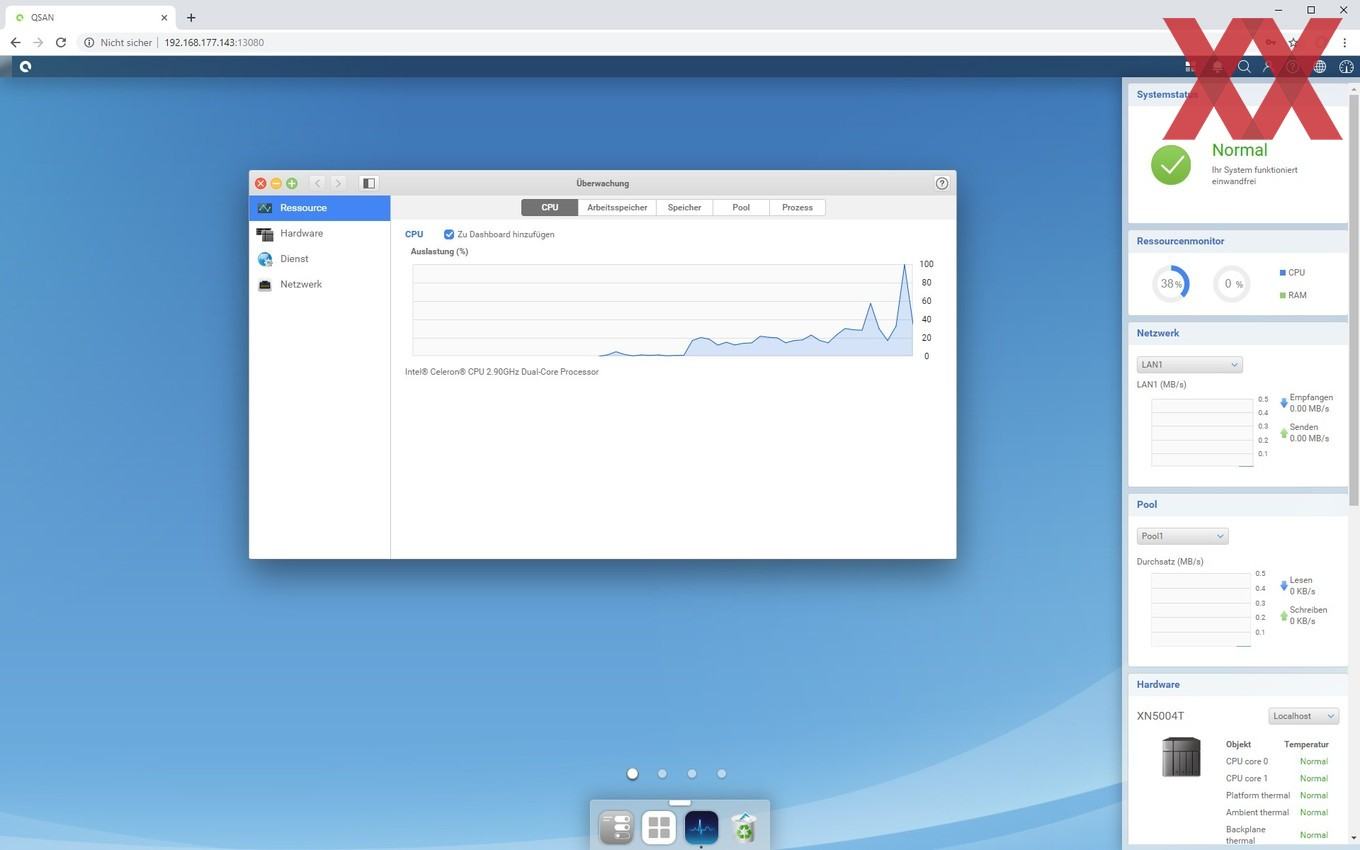Viewport: 1360px width, 850px height.
Task: Select the CPU tab
Action: (549, 207)
